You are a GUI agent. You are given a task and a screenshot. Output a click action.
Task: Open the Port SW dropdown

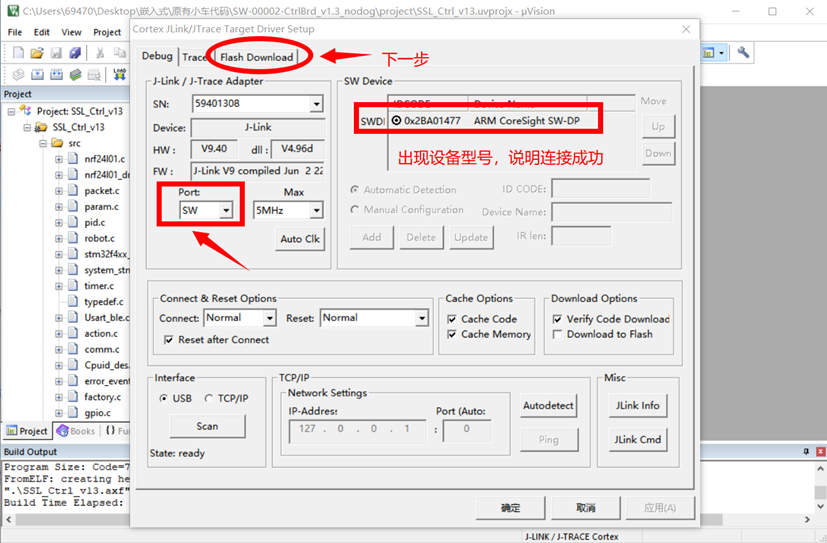click(226, 210)
